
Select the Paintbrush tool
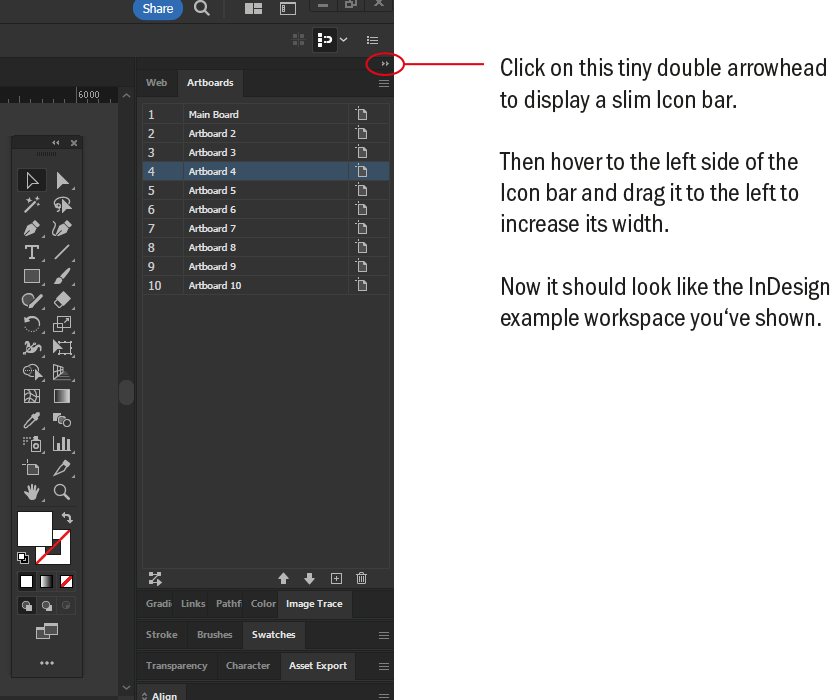(x=62, y=276)
